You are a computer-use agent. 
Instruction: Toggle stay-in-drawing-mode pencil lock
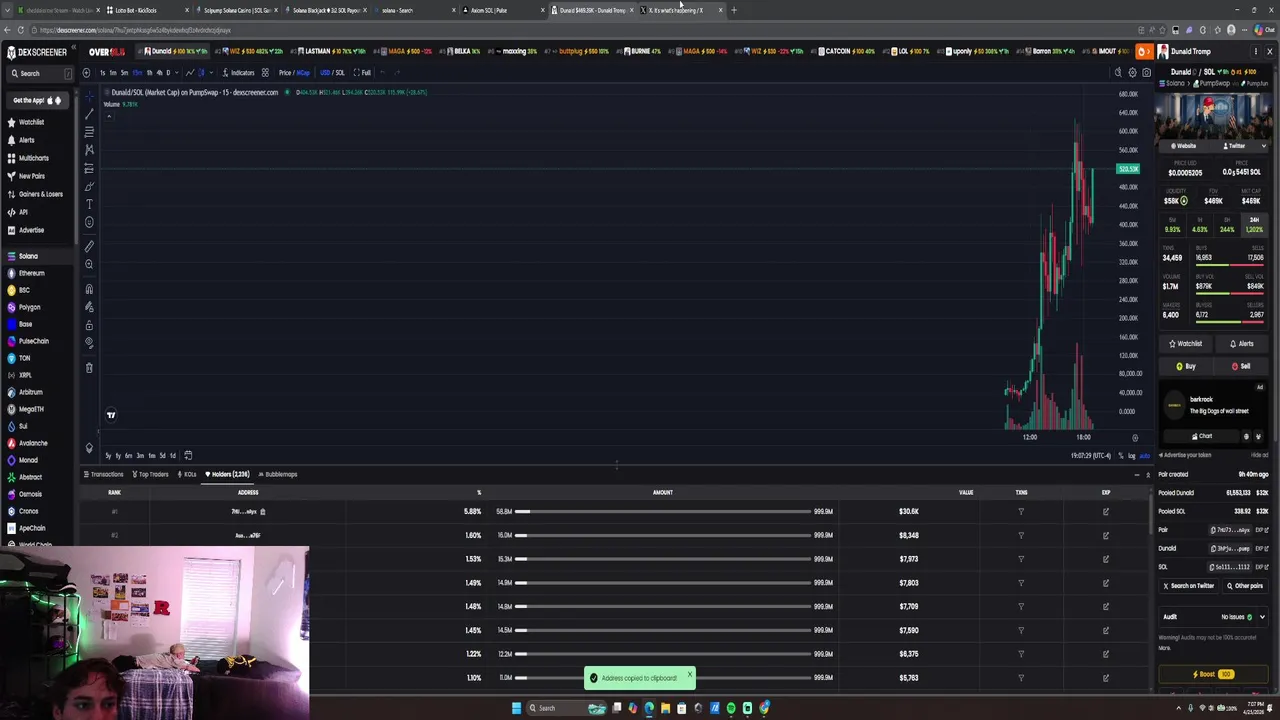pyautogui.click(x=89, y=307)
